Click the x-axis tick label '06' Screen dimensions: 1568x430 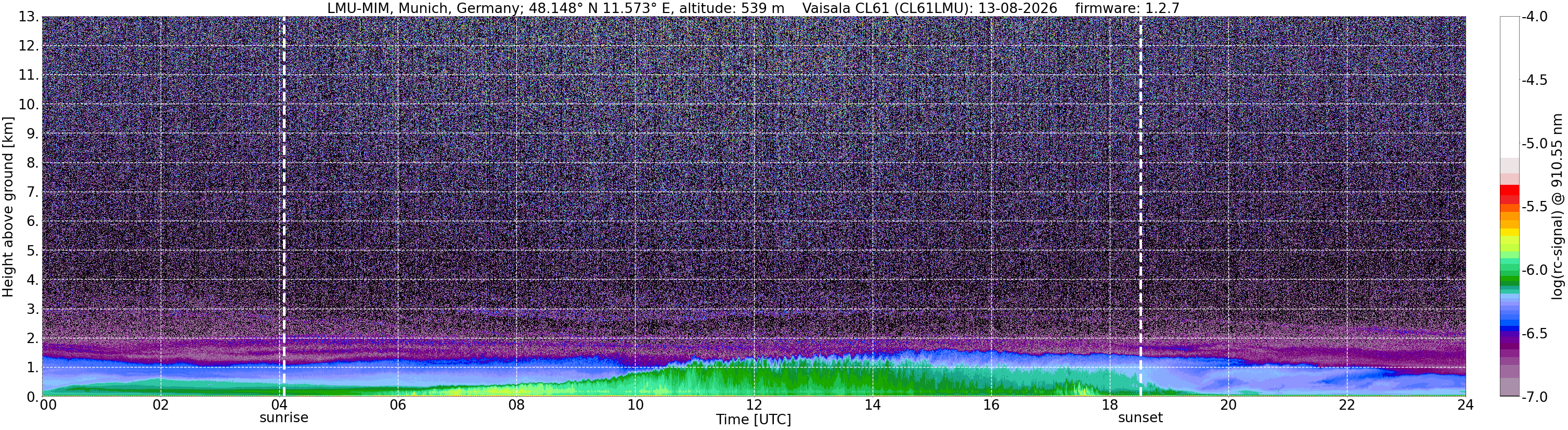[x=397, y=405]
